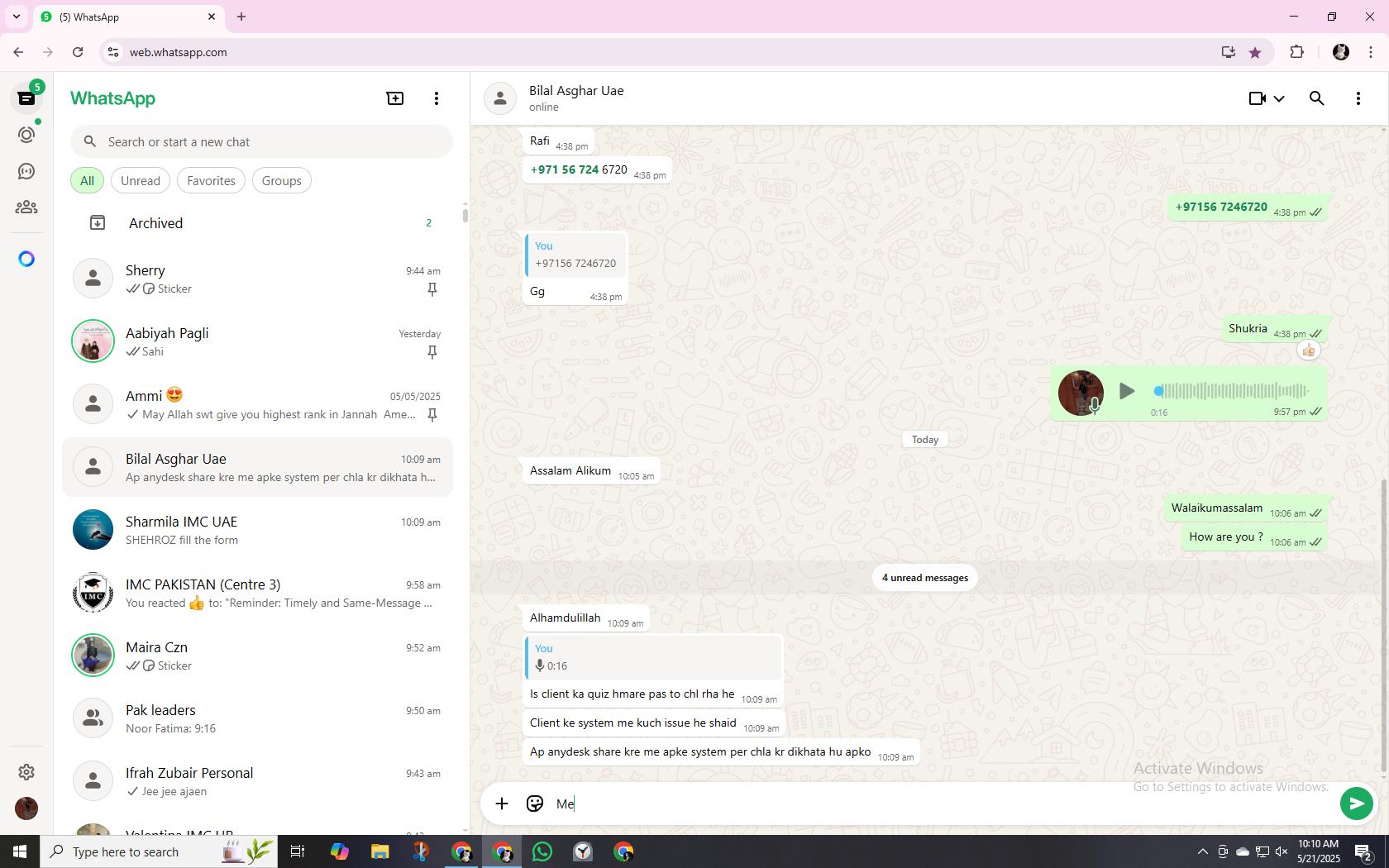Open the Aabiyah Pagli chat

click(x=258, y=341)
